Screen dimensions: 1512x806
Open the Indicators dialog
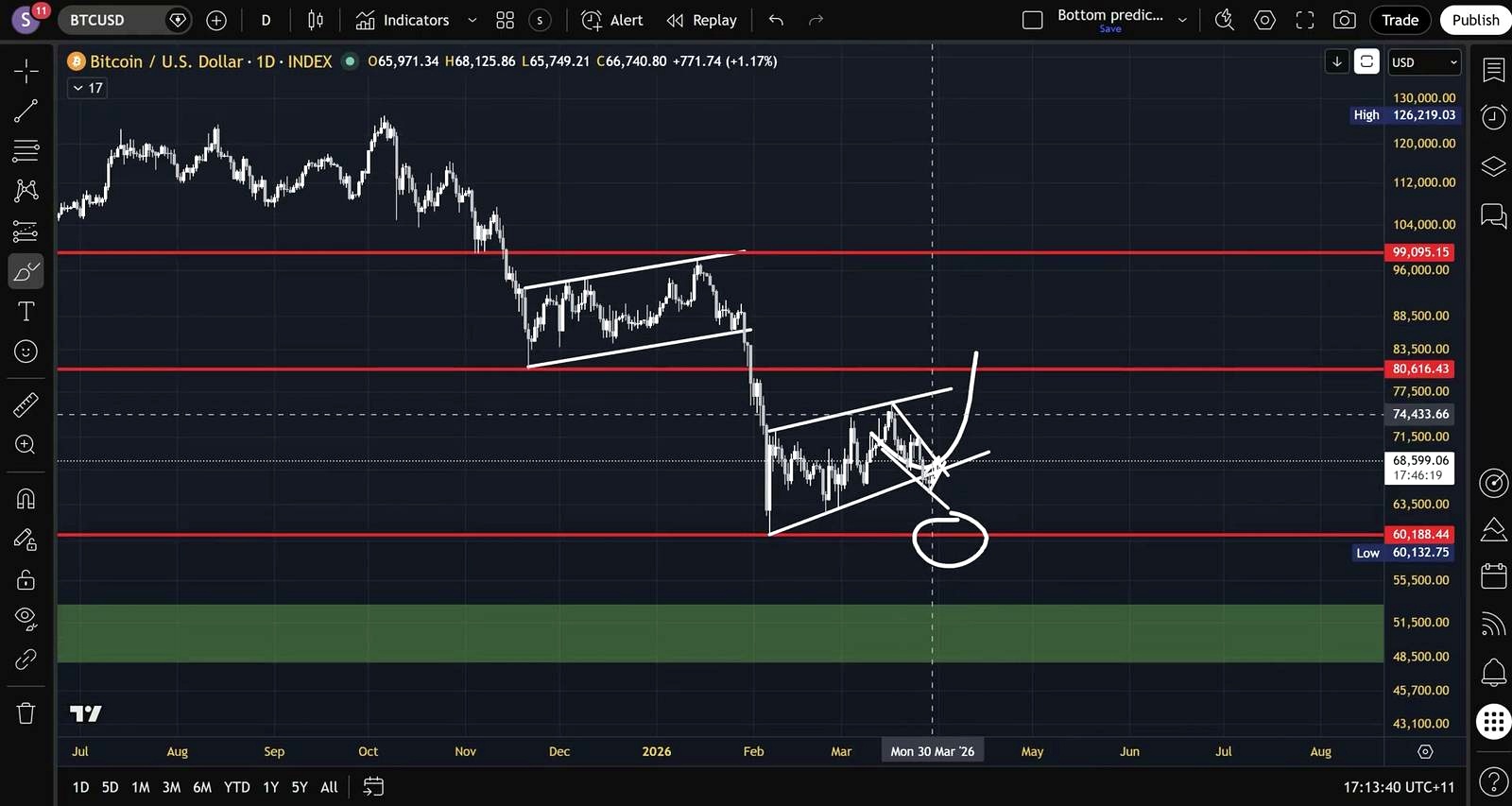pyautogui.click(x=403, y=20)
